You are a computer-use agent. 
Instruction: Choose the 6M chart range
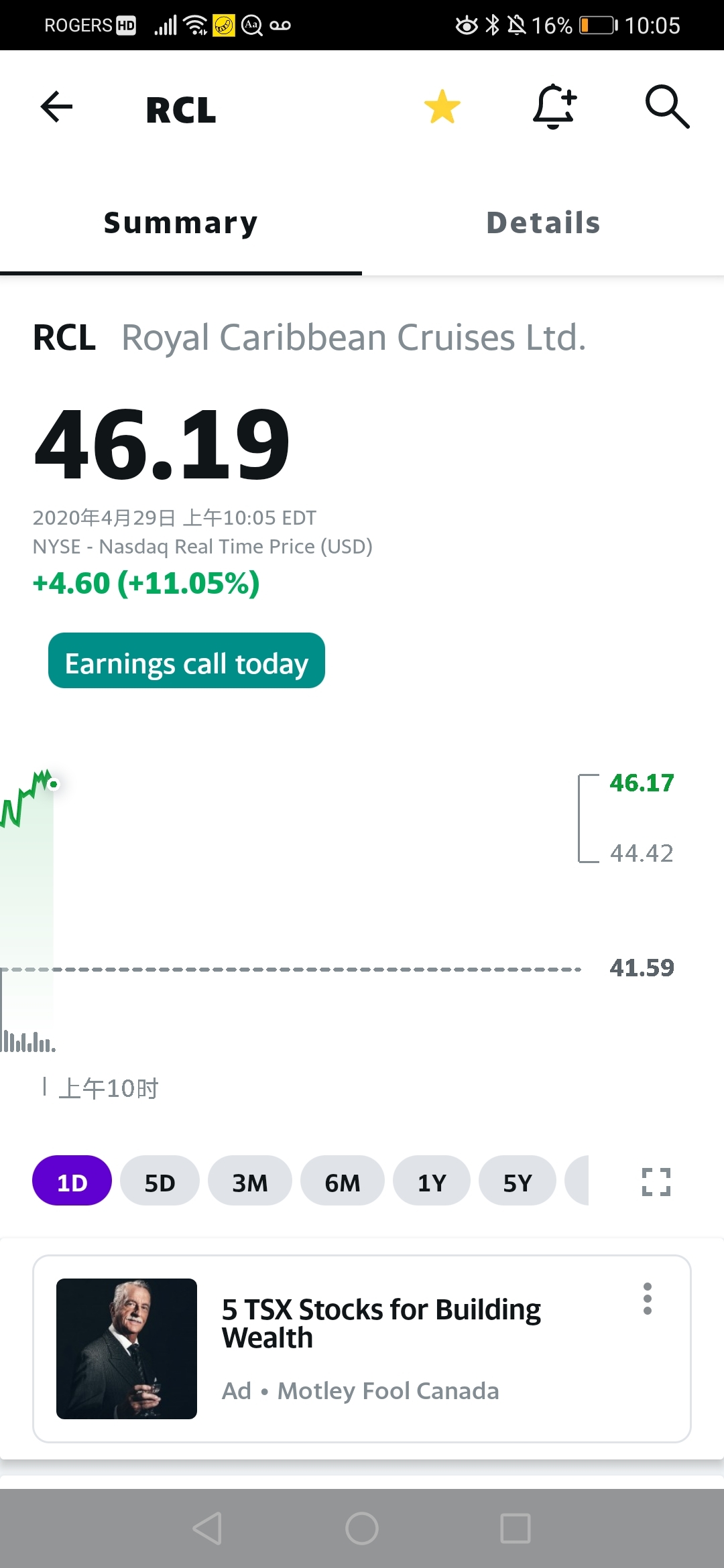[343, 1181]
